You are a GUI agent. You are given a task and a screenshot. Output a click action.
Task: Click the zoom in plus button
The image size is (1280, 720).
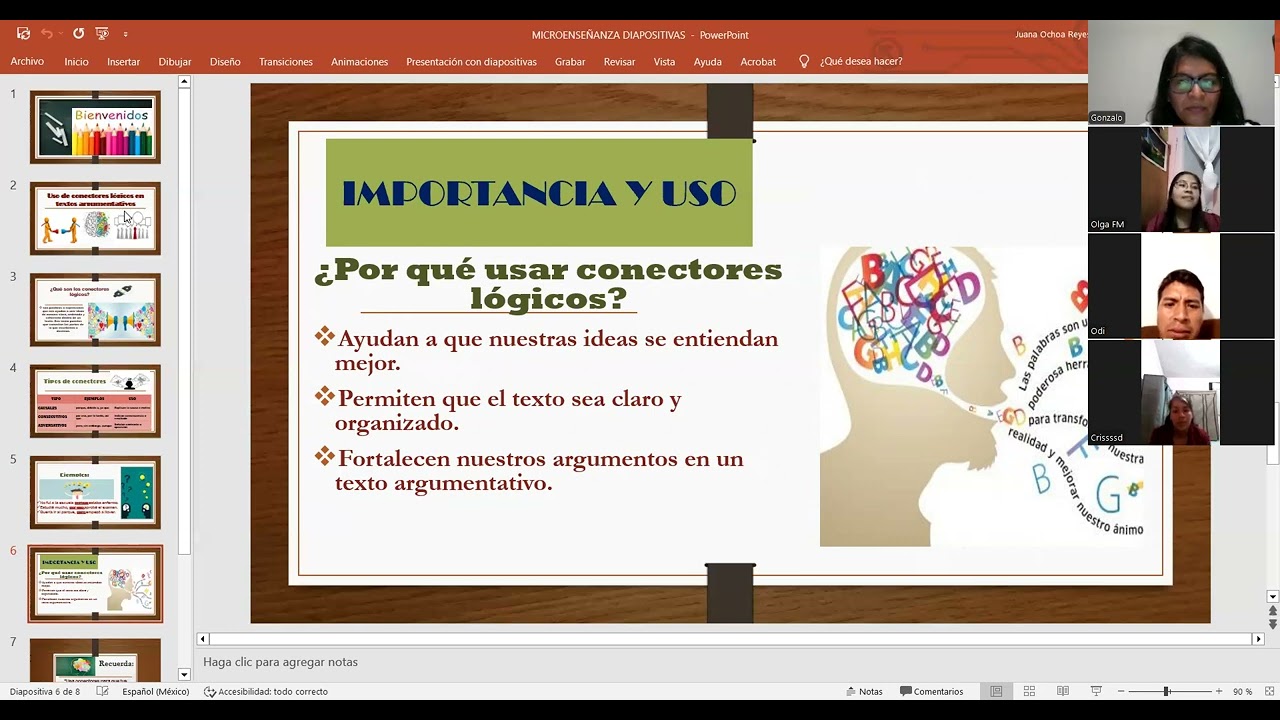point(1218,691)
